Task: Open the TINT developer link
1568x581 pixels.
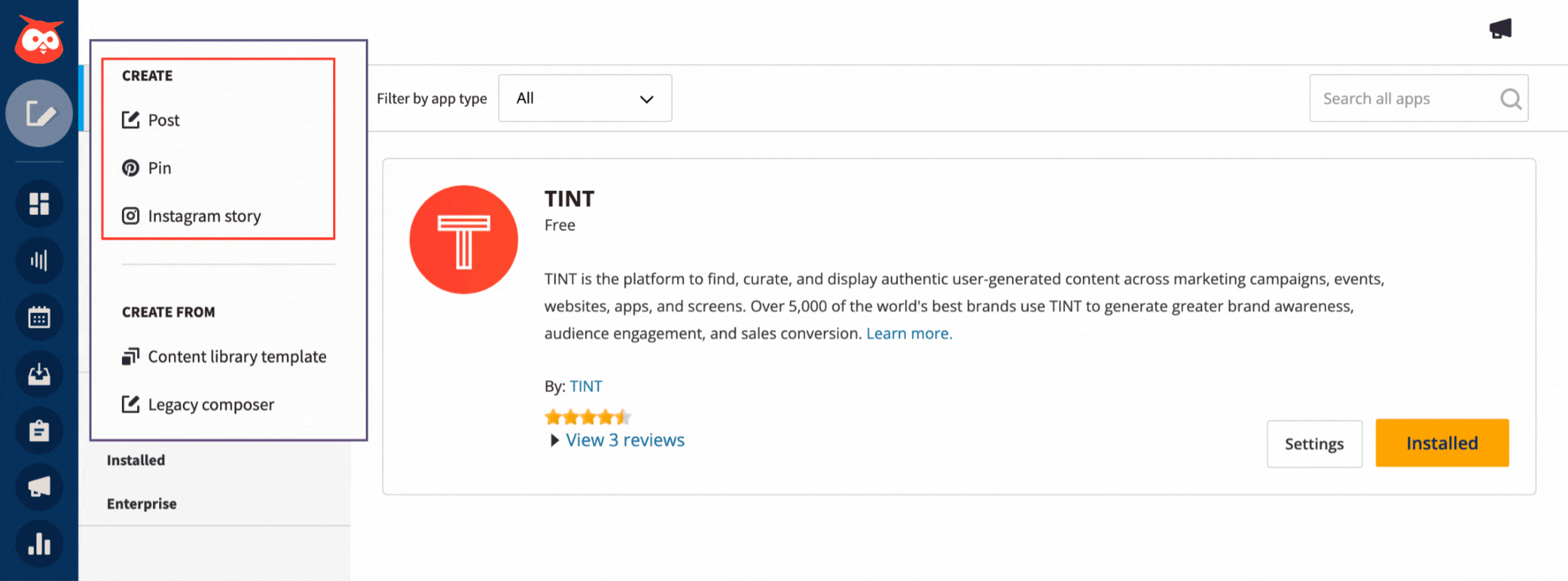Action: (x=586, y=386)
